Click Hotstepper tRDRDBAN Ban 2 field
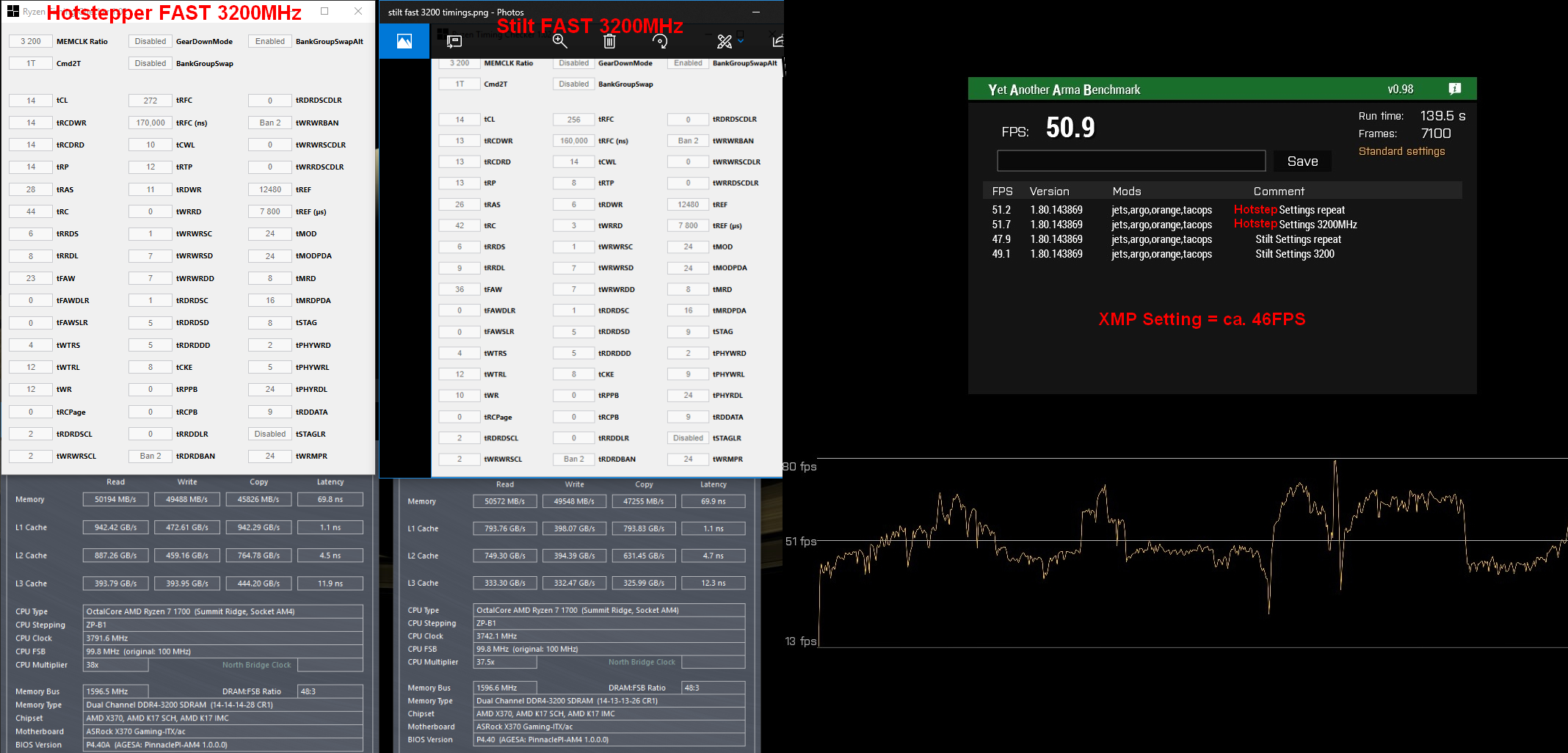 150,456
